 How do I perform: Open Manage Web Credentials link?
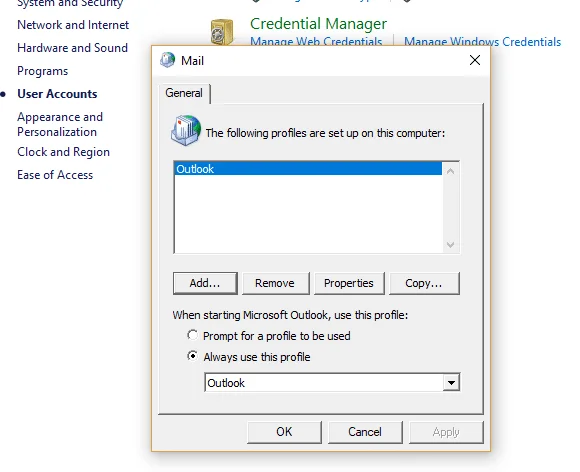click(x=316, y=41)
